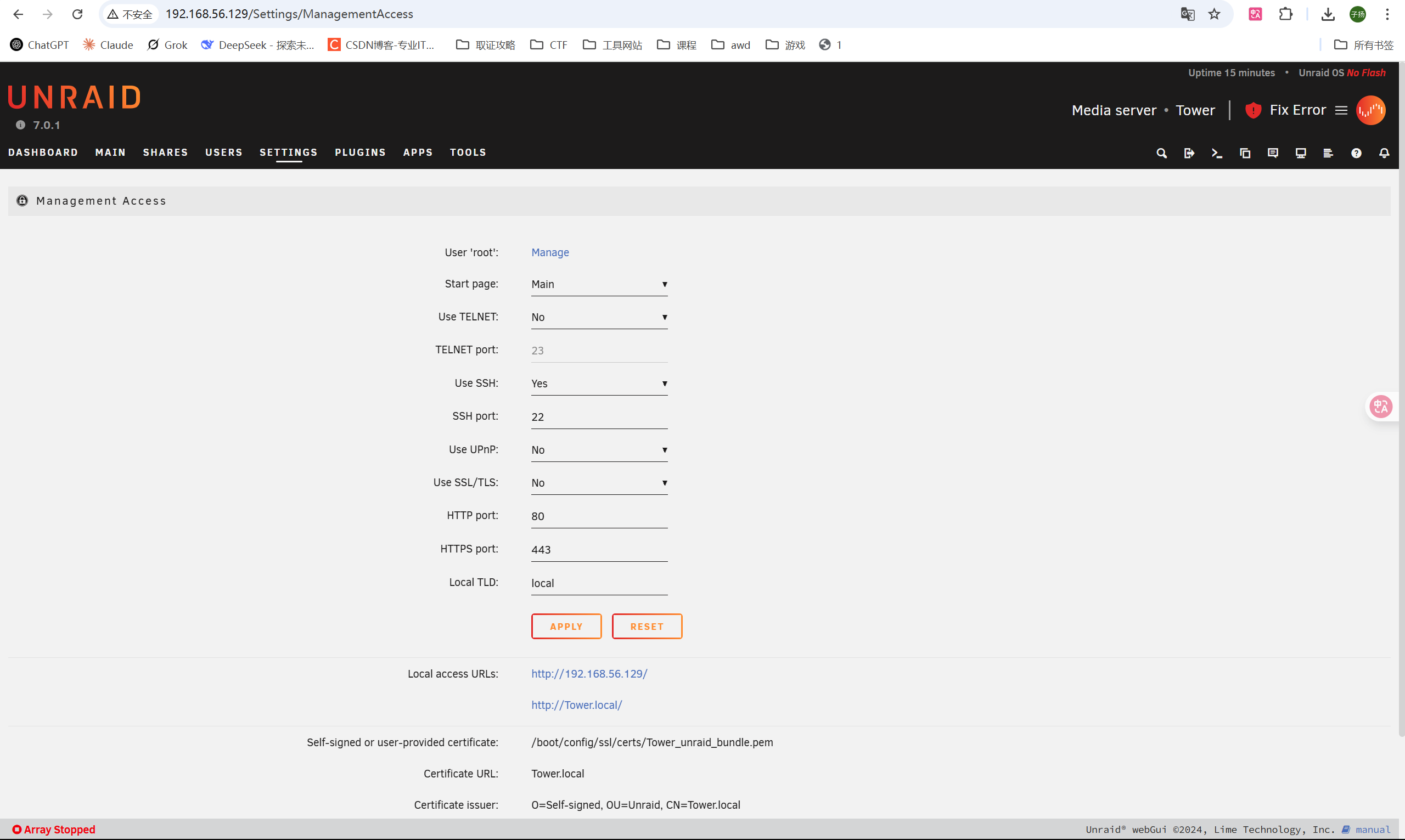Open the http://192.168.56.129/ link

click(589, 674)
